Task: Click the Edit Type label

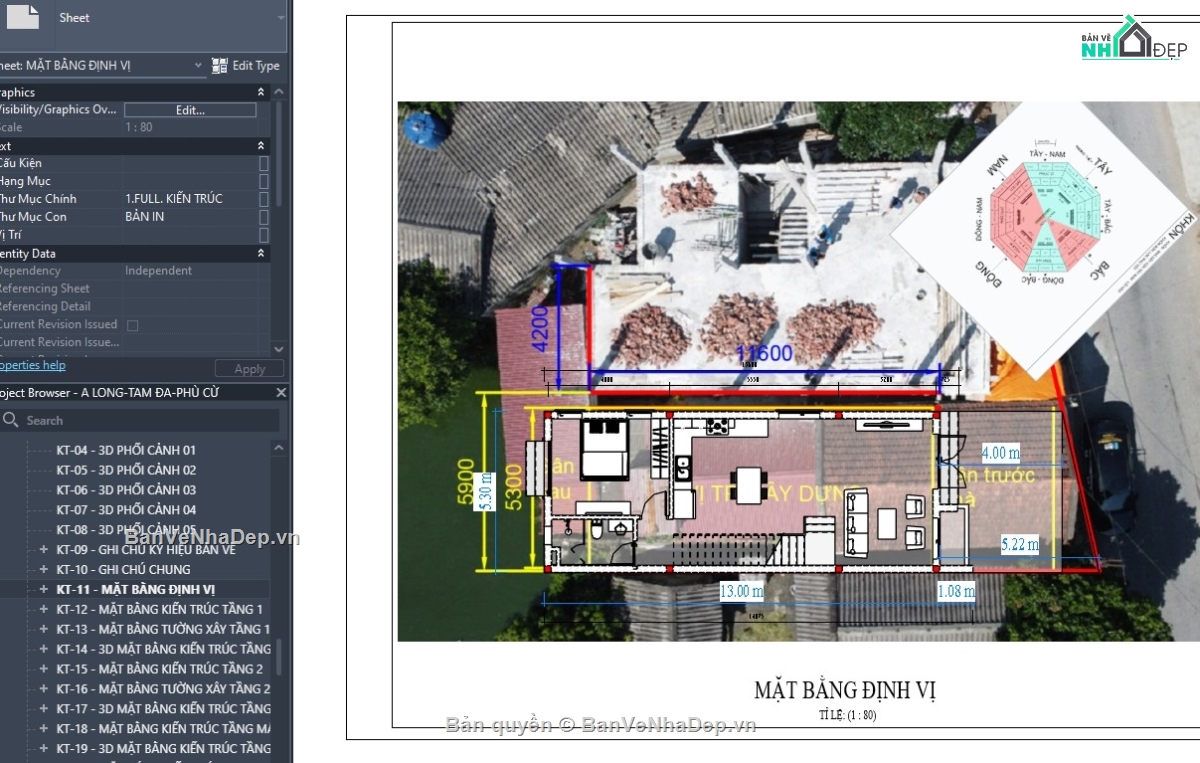Action: click(256, 66)
